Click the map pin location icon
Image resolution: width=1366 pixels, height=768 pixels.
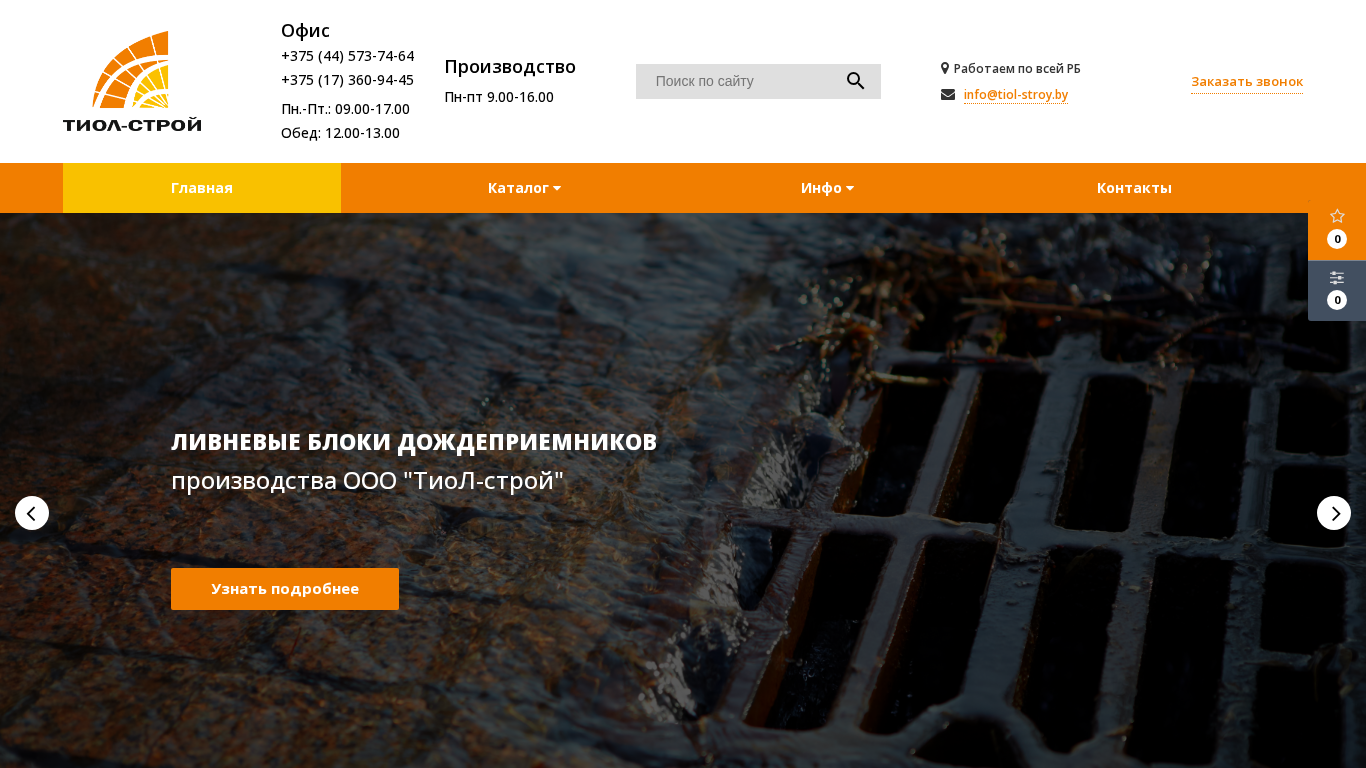[945, 68]
